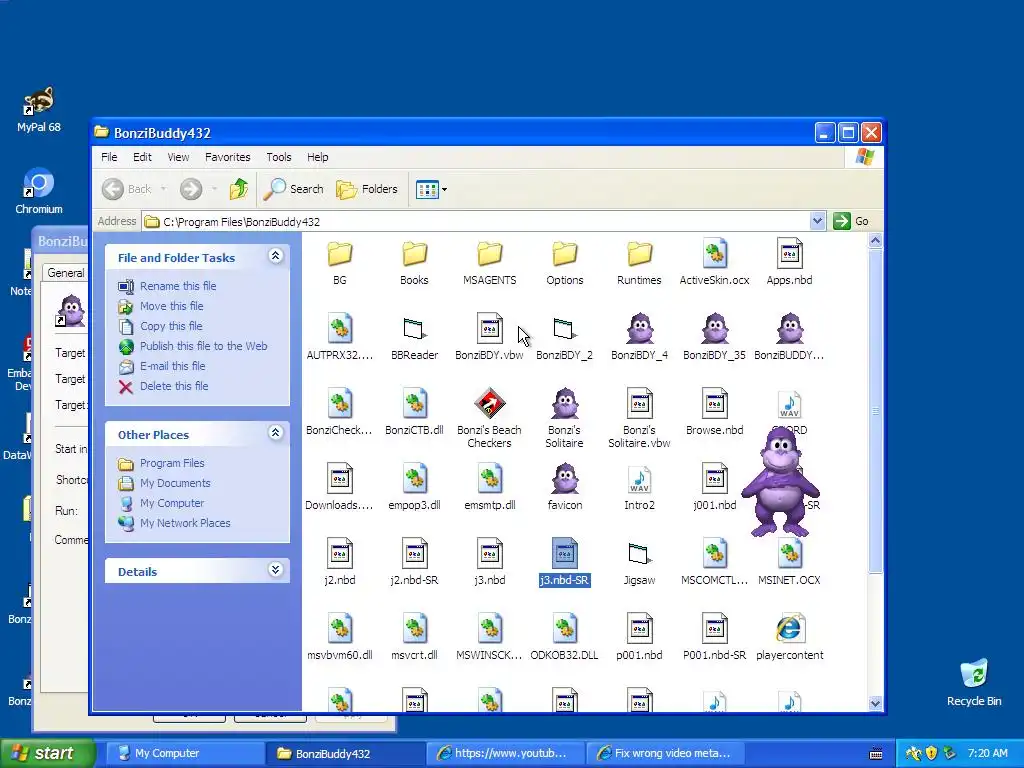Open the Tools menu
This screenshot has height=768, width=1024.
pyautogui.click(x=279, y=157)
